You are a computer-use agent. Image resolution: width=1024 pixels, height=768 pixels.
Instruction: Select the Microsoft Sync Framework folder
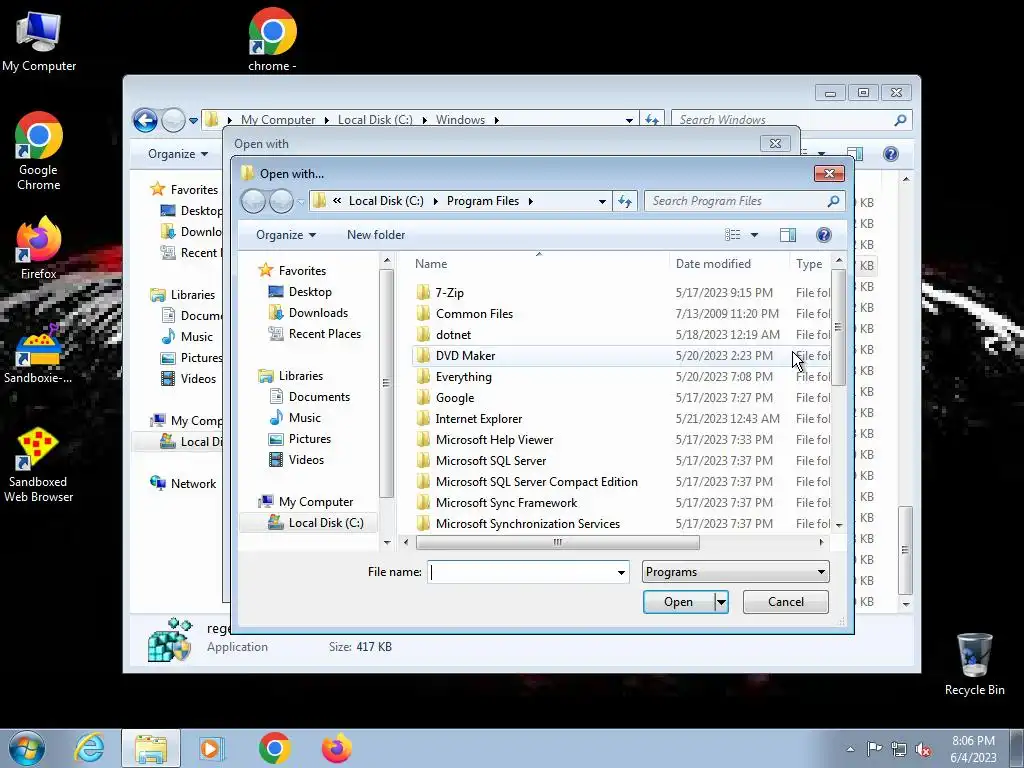(x=506, y=502)
